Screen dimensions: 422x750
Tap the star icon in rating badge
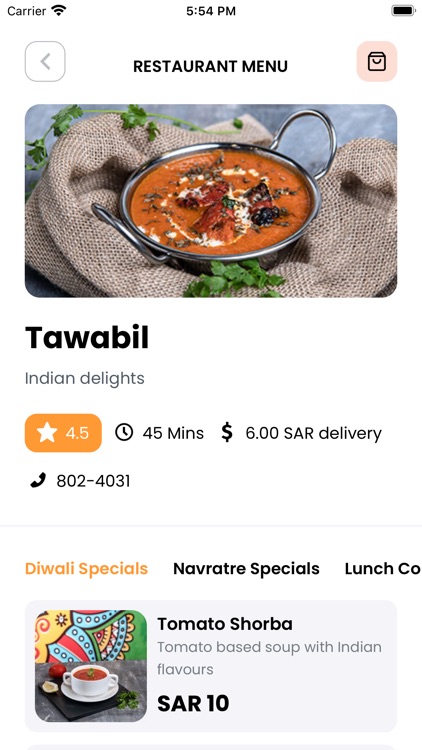point(47,433)
